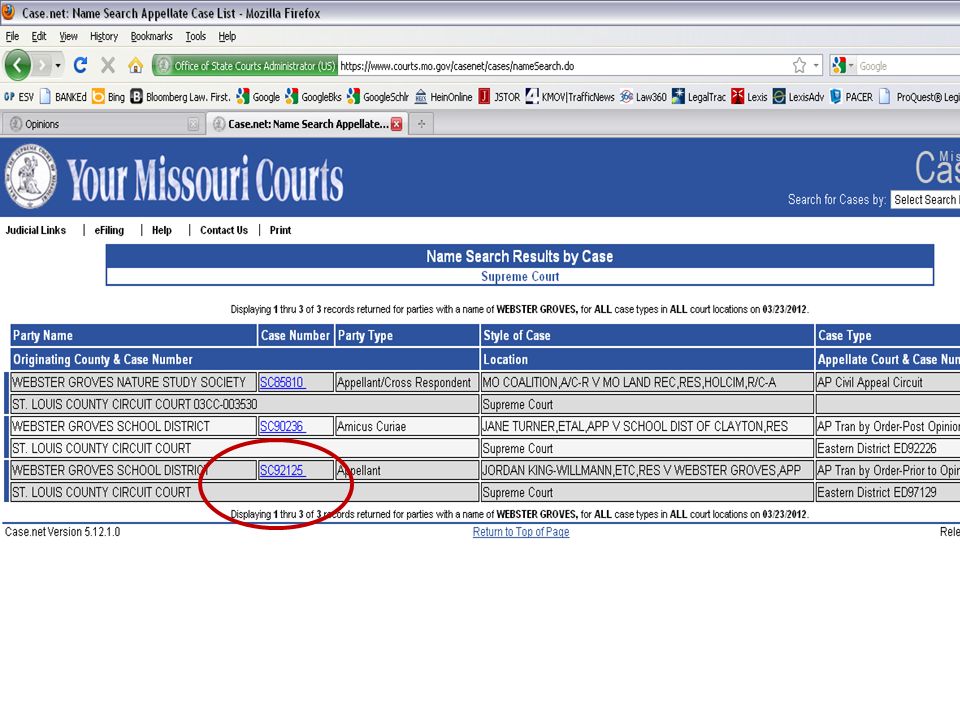Click the Missouri Supreme Court seal logo

coord(31,177)
